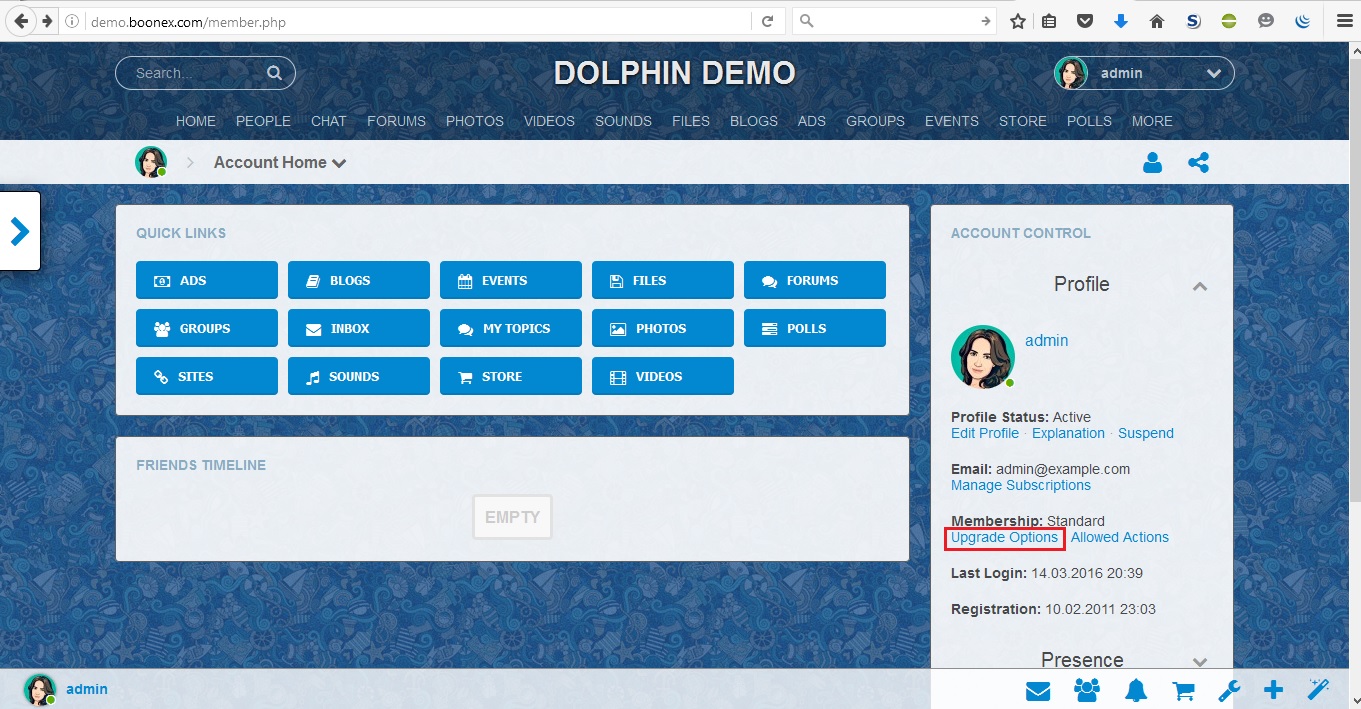Click the notifications bell icon
Screen dimensions: 1361x709
(1136, 690)
